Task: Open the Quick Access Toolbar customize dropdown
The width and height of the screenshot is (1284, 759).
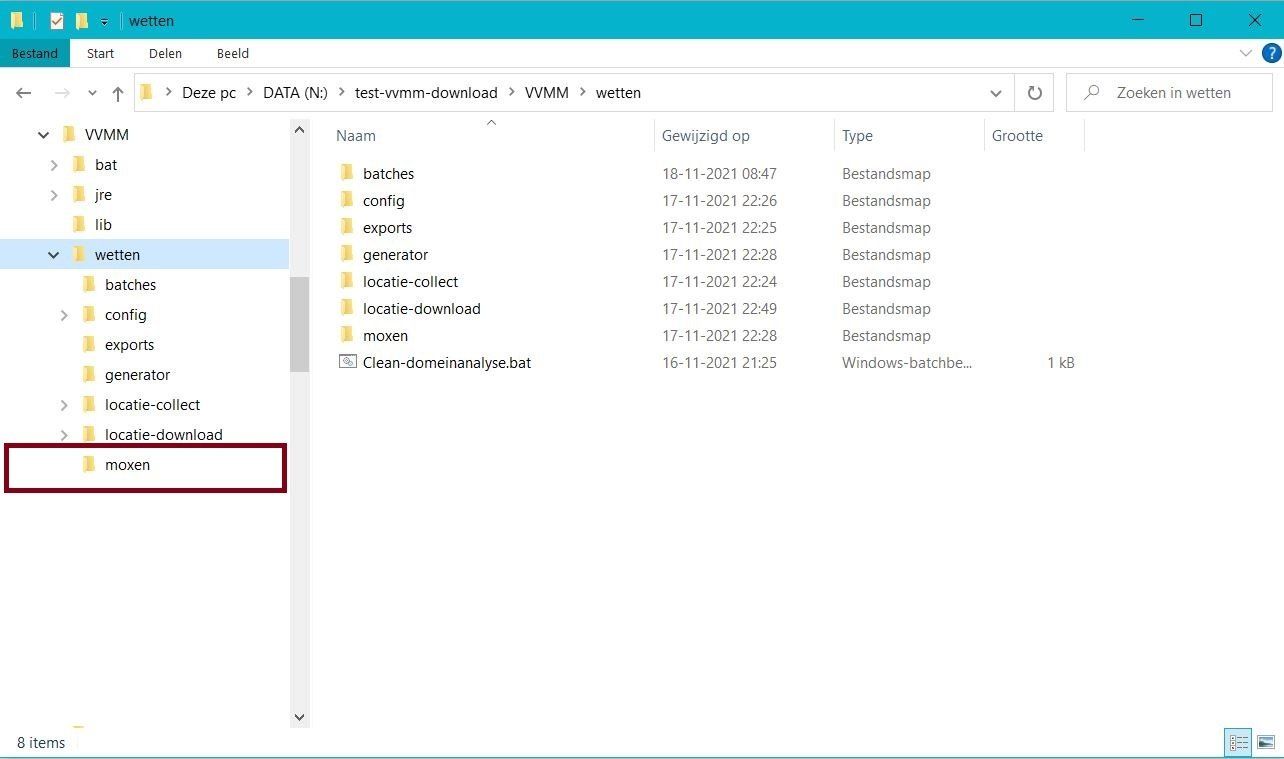Action: pos(104,21)
